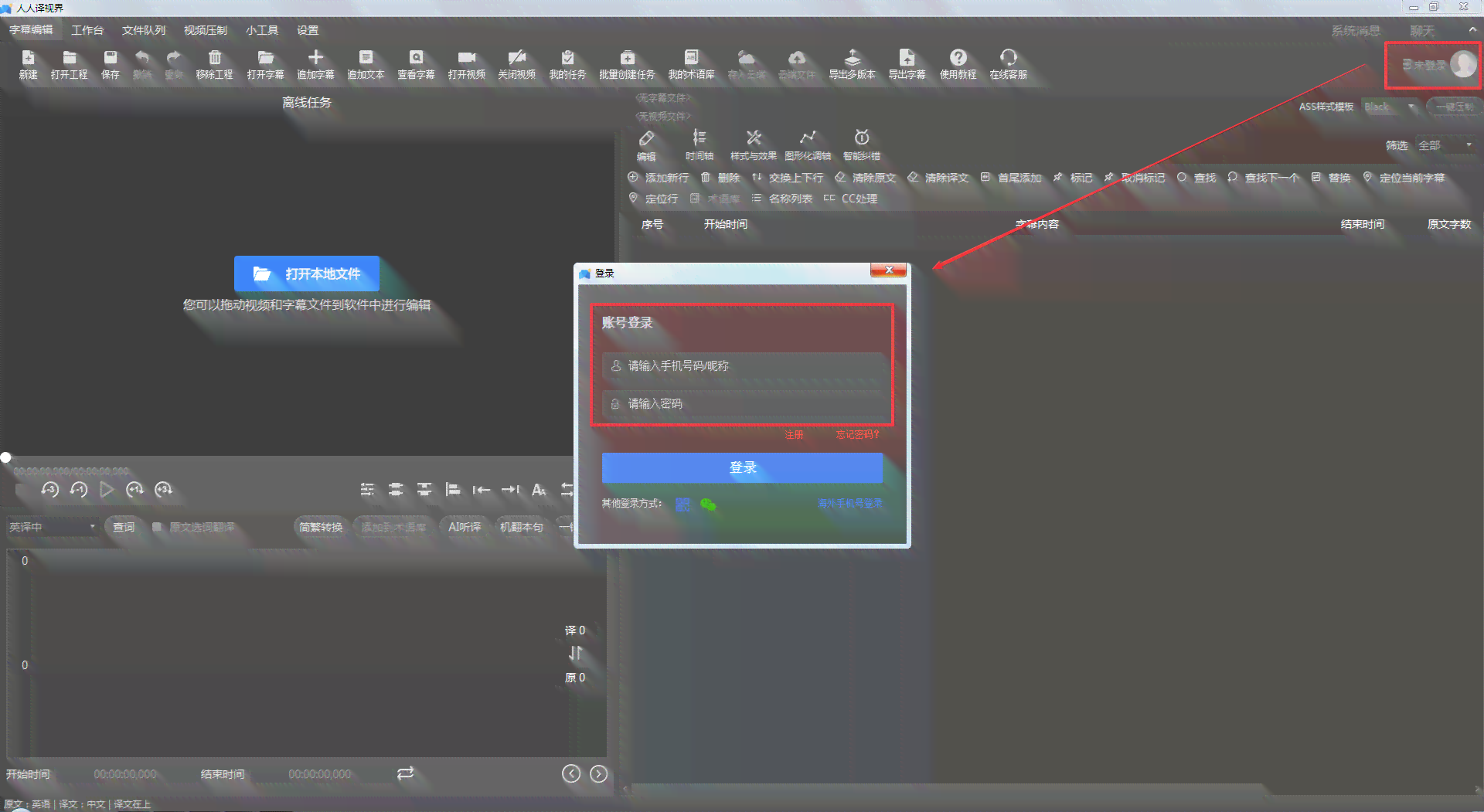
Task: Click the phone number input field
Action: (x=744, y=365)
